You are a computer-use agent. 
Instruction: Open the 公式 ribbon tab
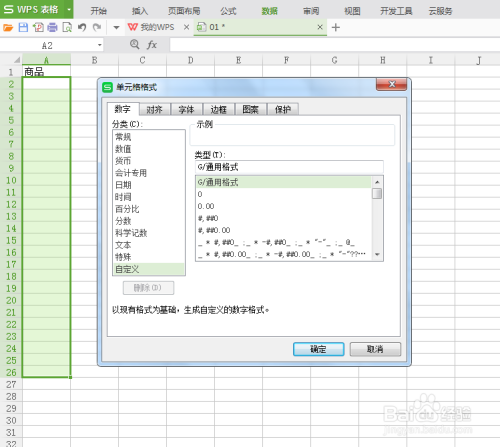tap(228, 11)
